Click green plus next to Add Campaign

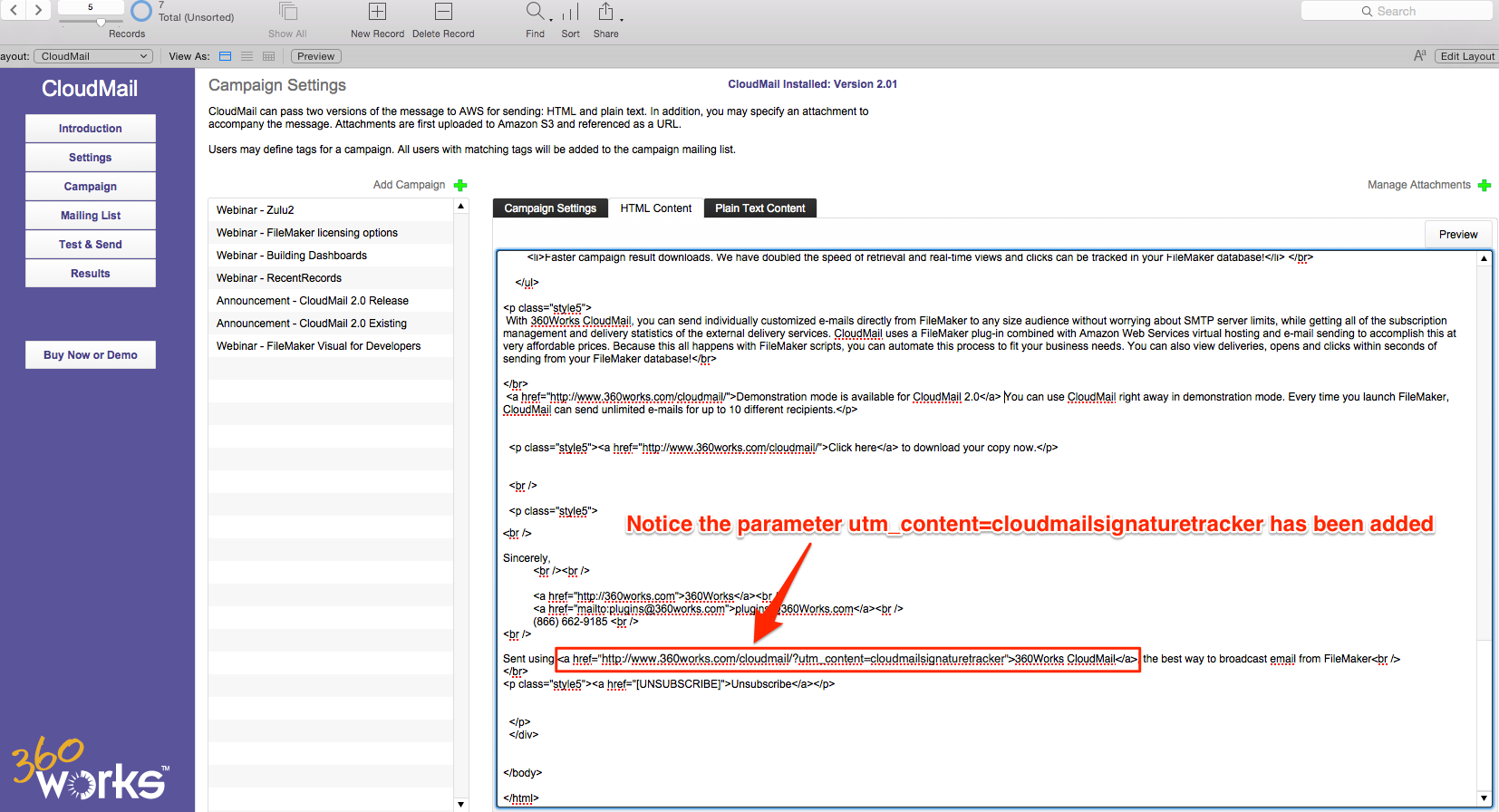coord(460,185)
